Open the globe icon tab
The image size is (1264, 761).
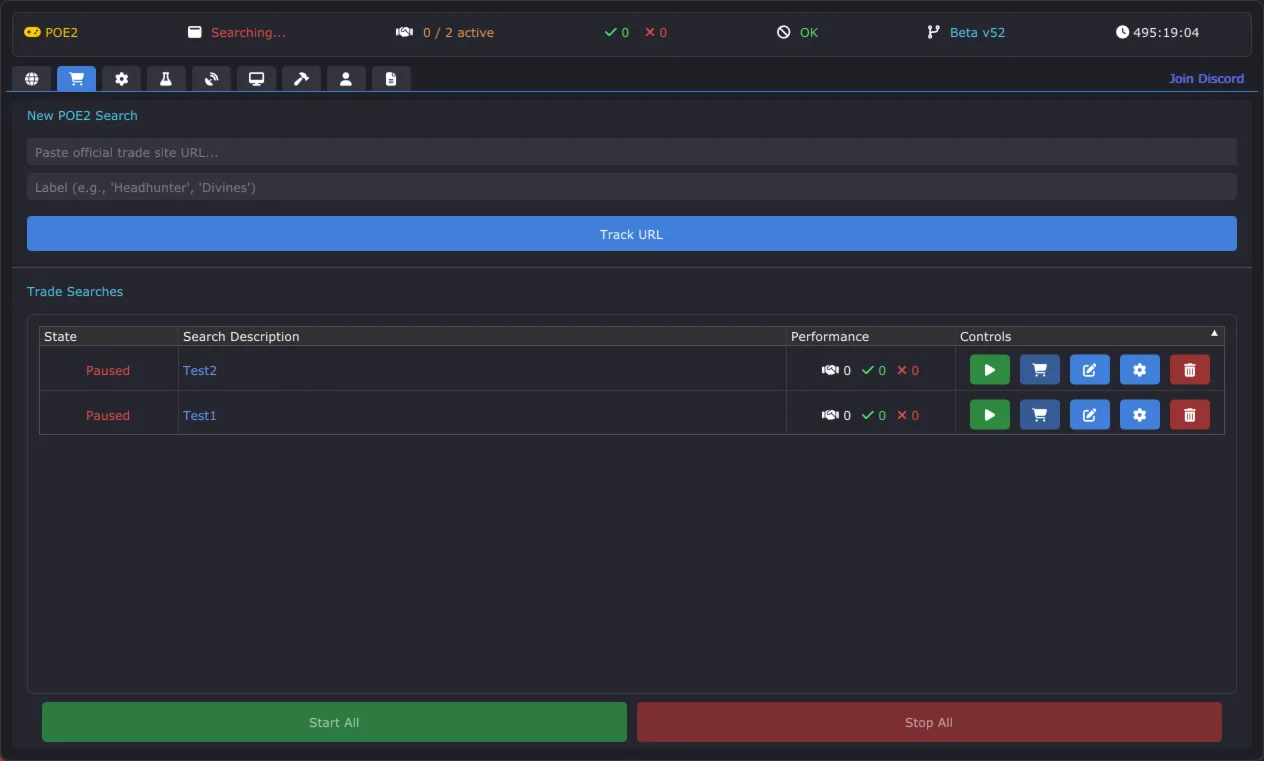32,79
